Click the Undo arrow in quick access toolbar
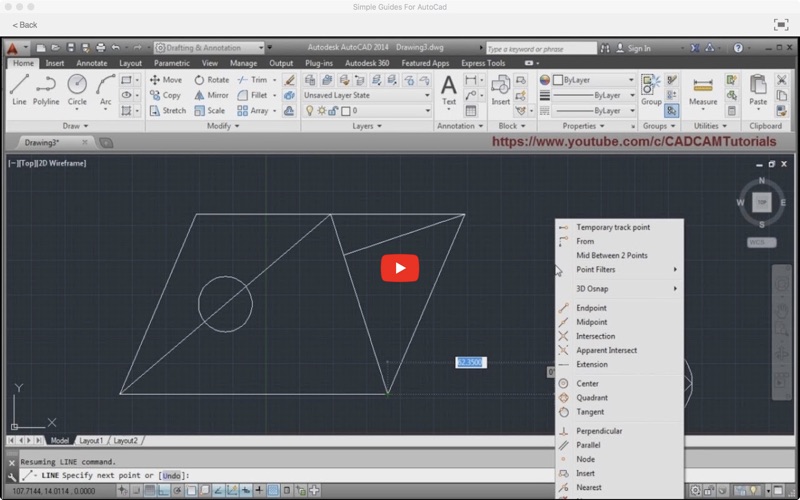 [115, 48]
